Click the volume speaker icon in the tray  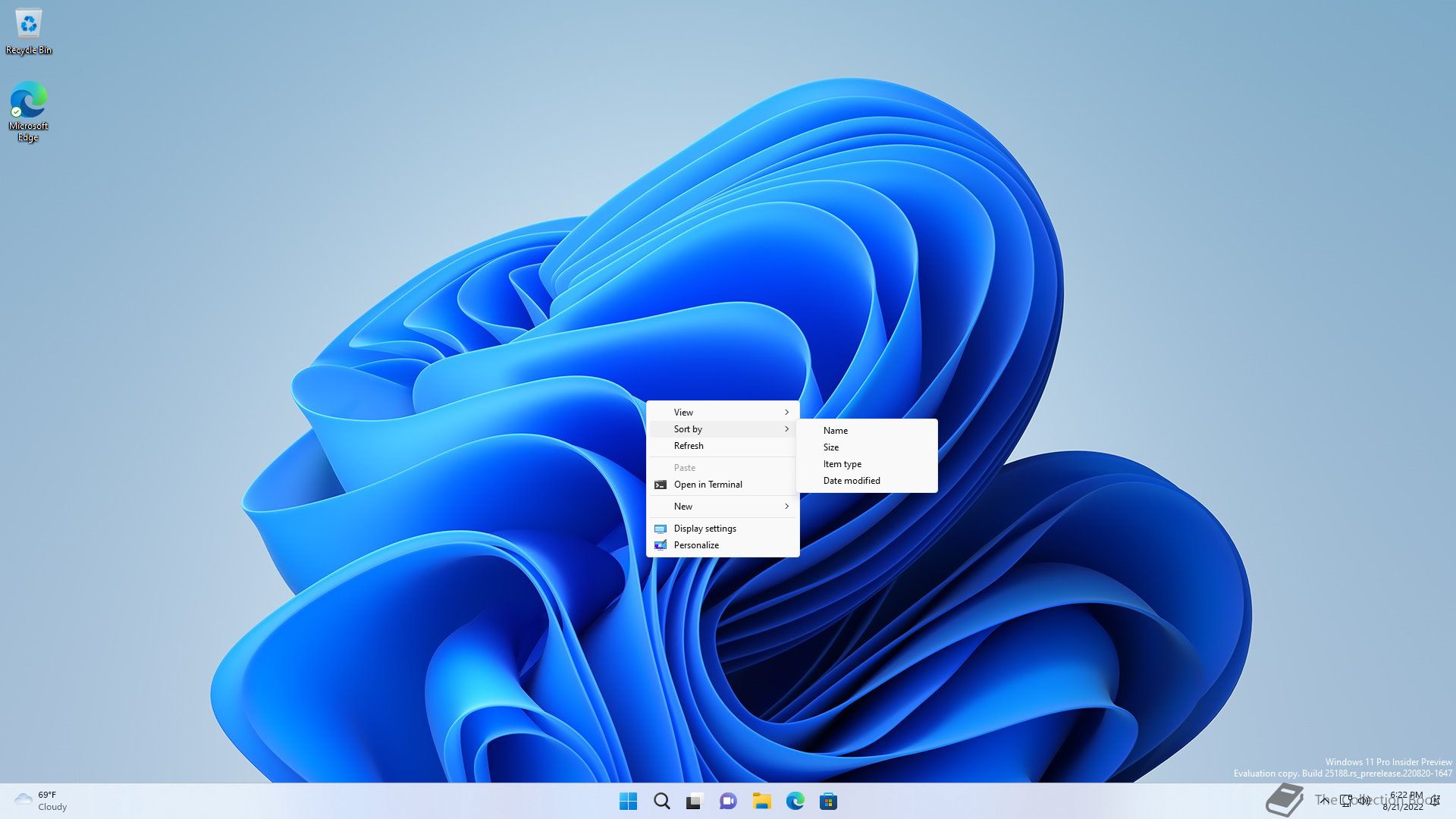(1364, 800)
